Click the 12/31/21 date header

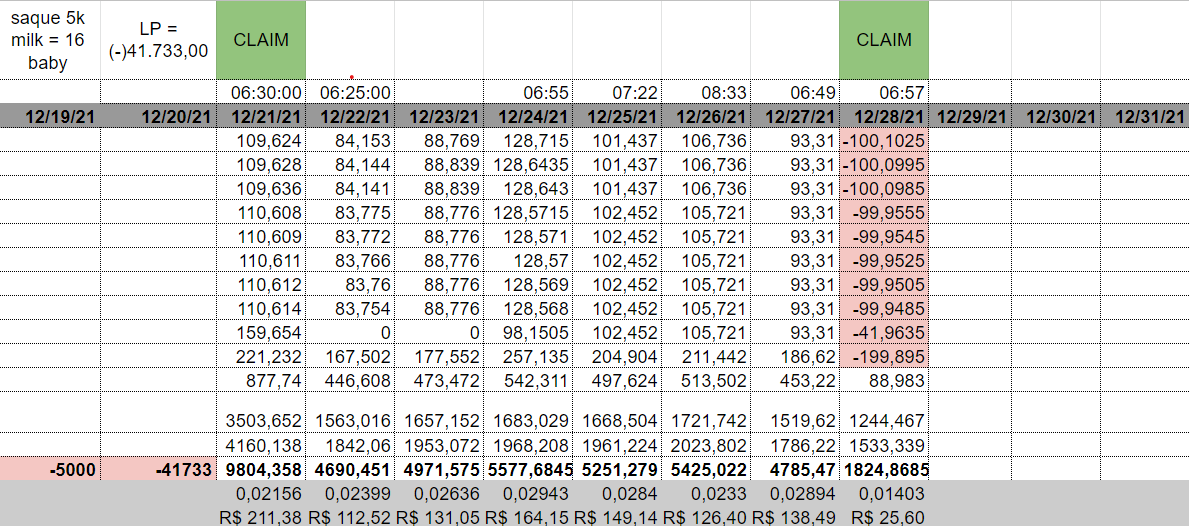(x=1145, y=116)
